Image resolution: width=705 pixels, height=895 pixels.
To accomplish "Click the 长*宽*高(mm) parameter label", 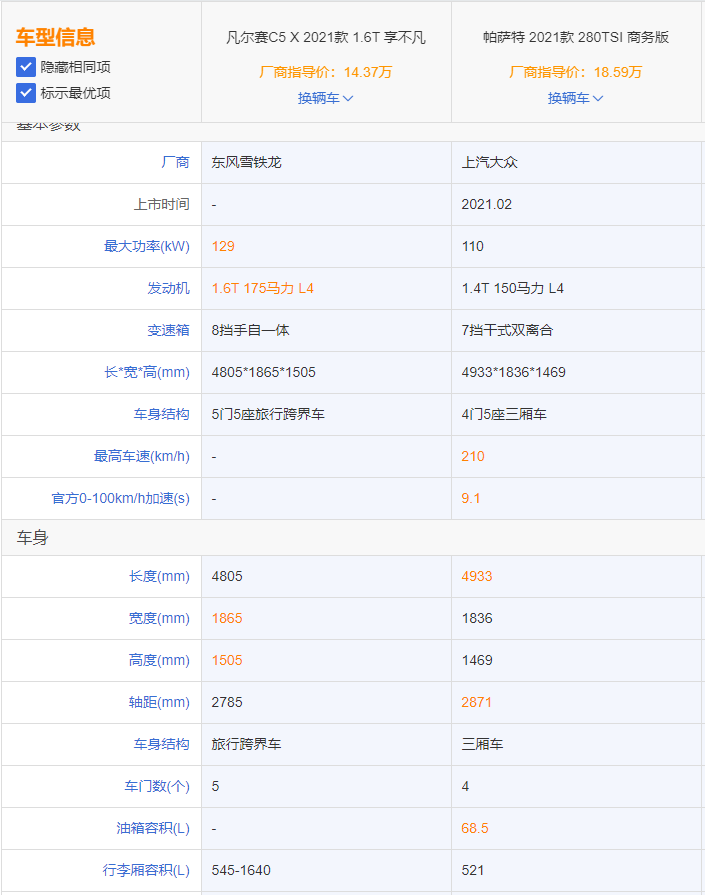I will click(x=147, y=372).
